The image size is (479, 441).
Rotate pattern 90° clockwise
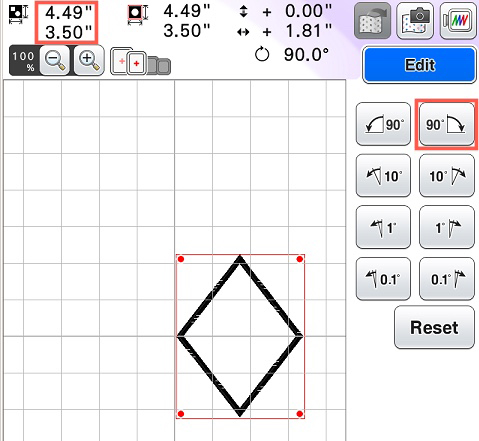(x=447, y=124)
